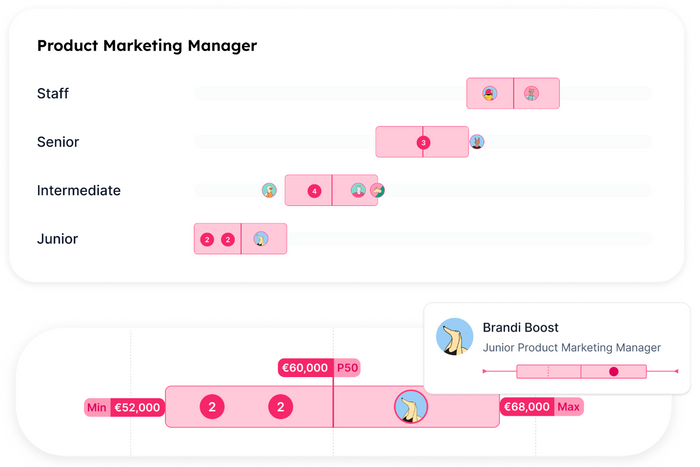
Task: Click the Brandi Boost name in the tooltip
Action: pos(521,327)
